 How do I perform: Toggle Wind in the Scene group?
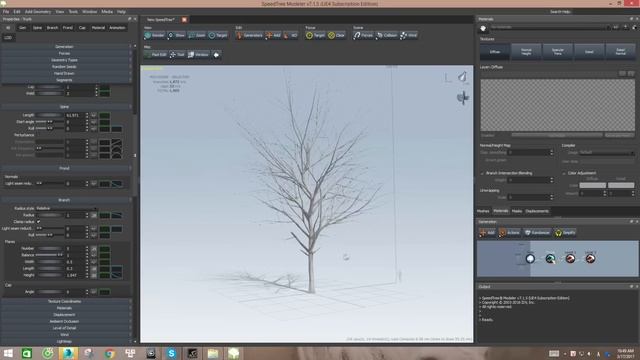pos(409,36)
